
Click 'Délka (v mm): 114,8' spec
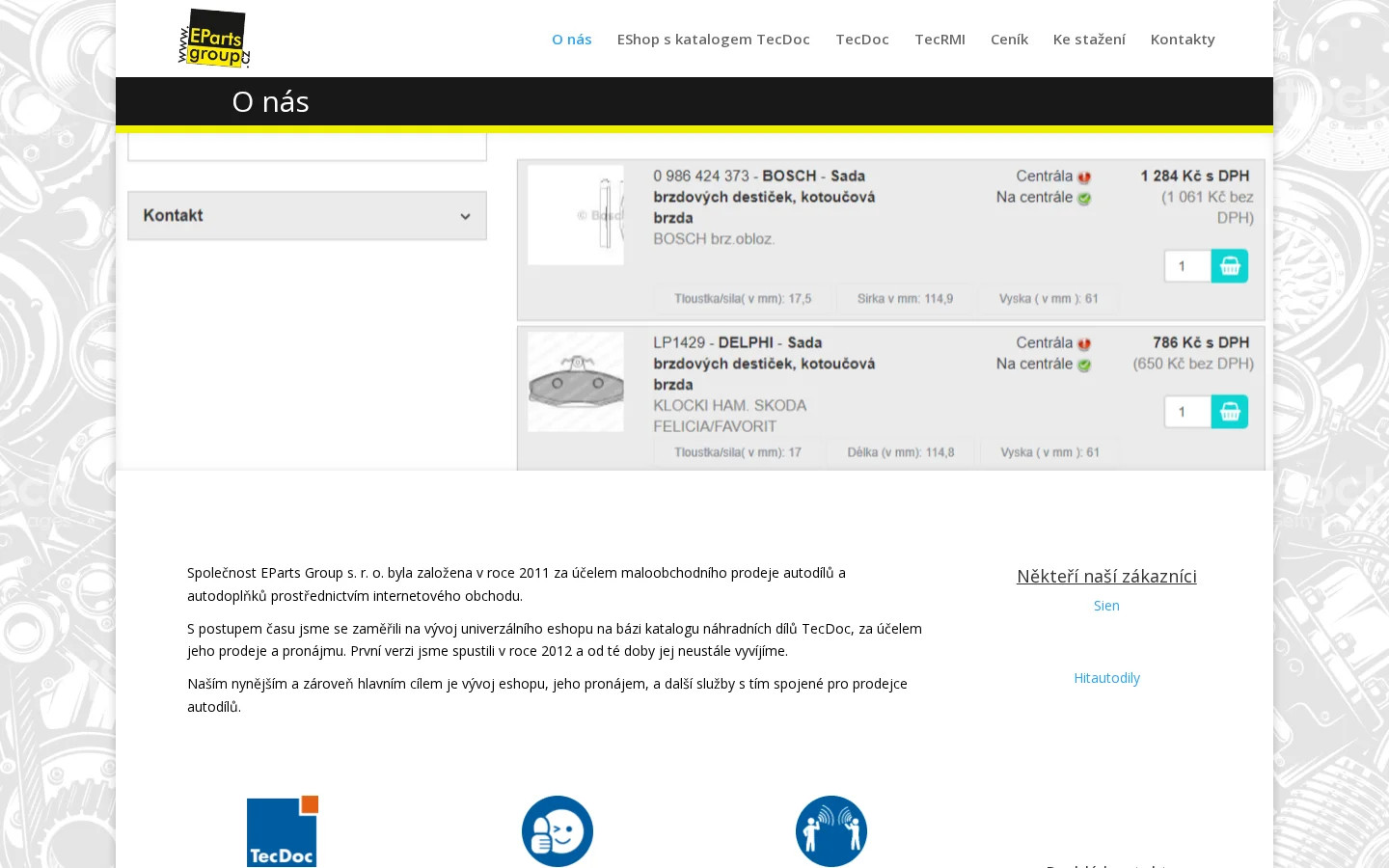tap(901, 452)
